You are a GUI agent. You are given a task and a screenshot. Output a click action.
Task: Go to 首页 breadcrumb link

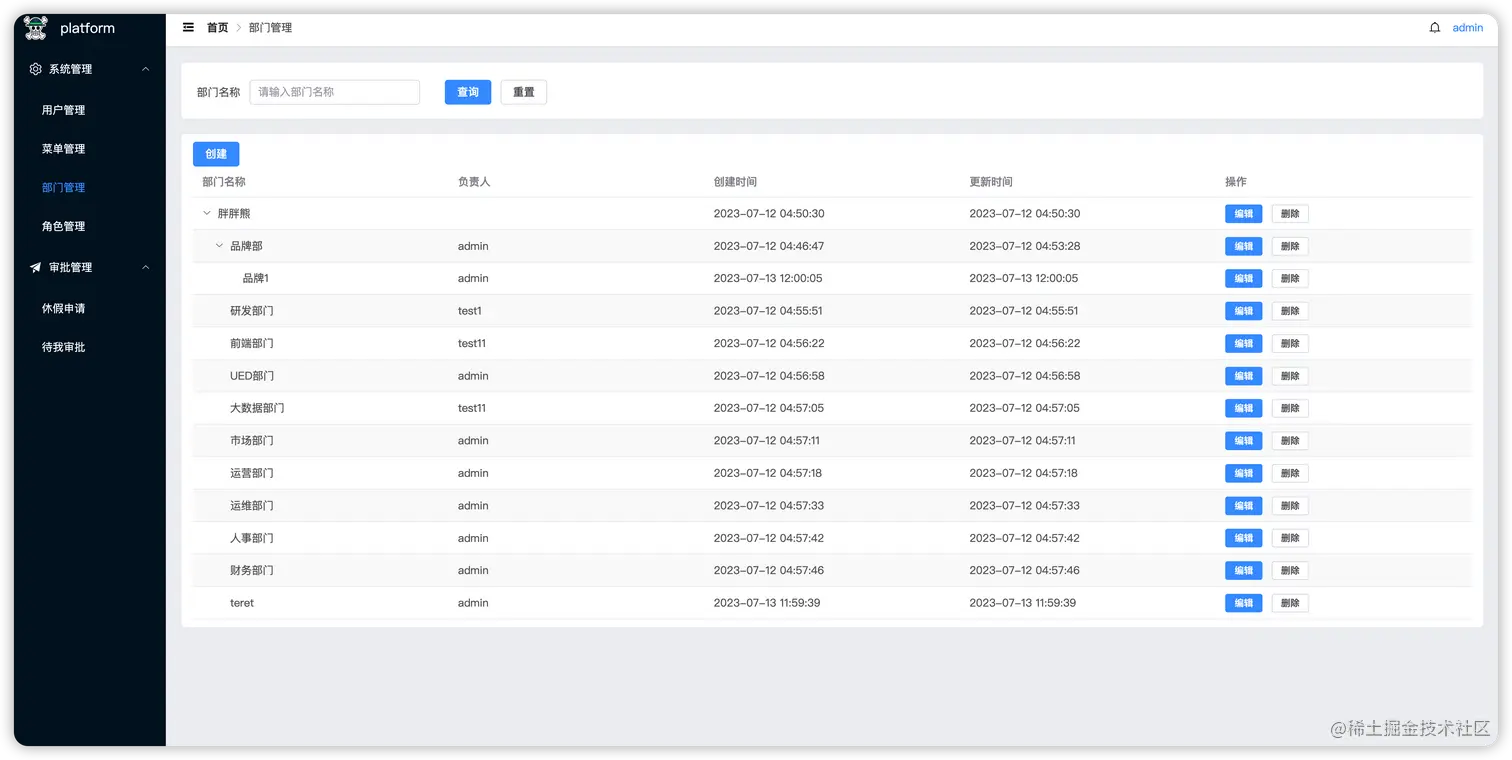(217, 28)
